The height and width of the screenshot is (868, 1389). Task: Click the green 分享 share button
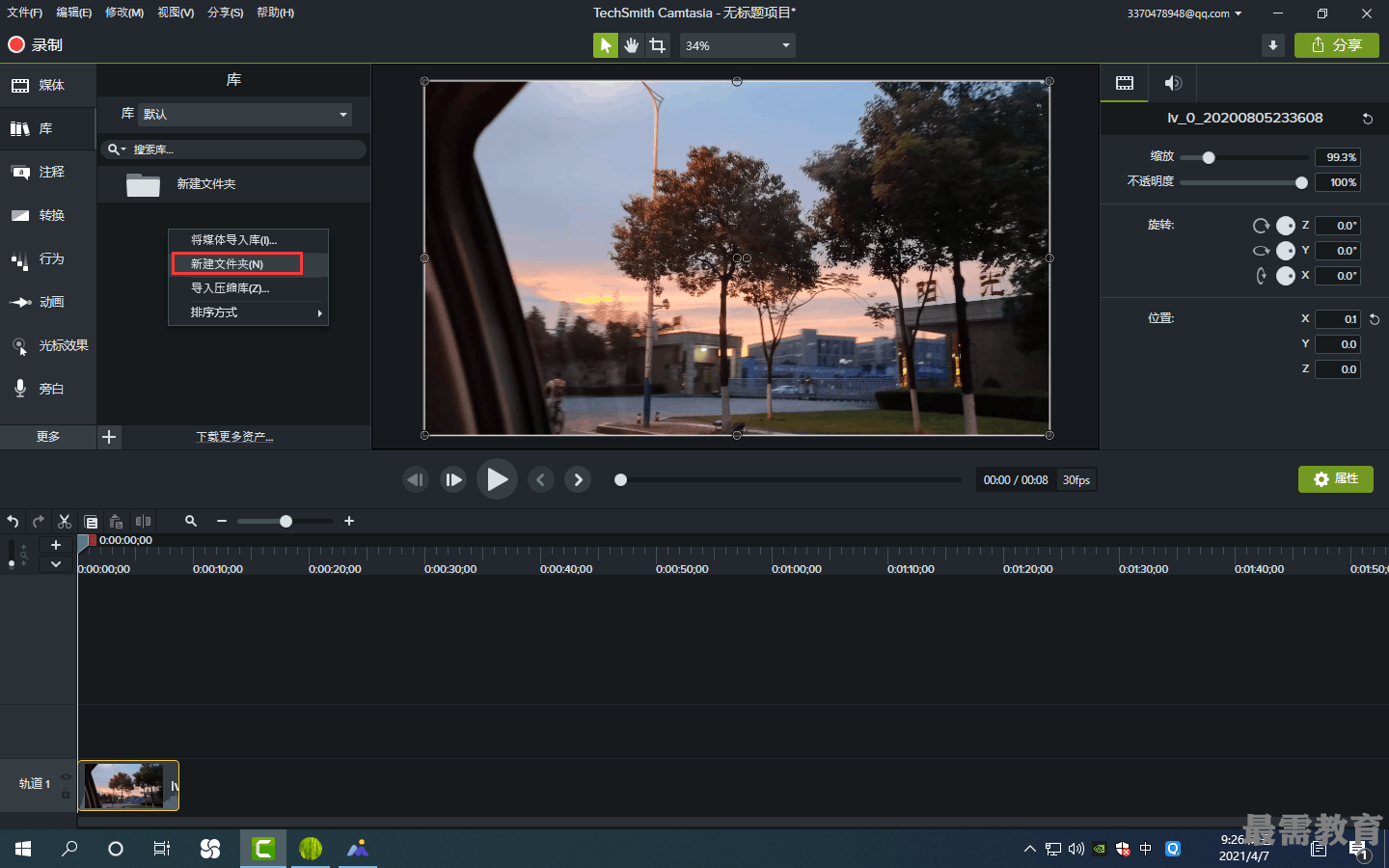1336,45
